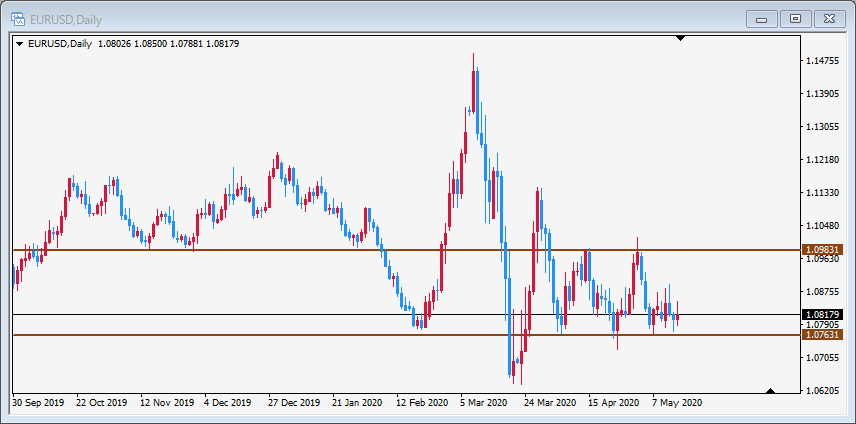856x424 pixels.
Task: Click the 24 Mar 2020 date label
Action: point(550,403)
